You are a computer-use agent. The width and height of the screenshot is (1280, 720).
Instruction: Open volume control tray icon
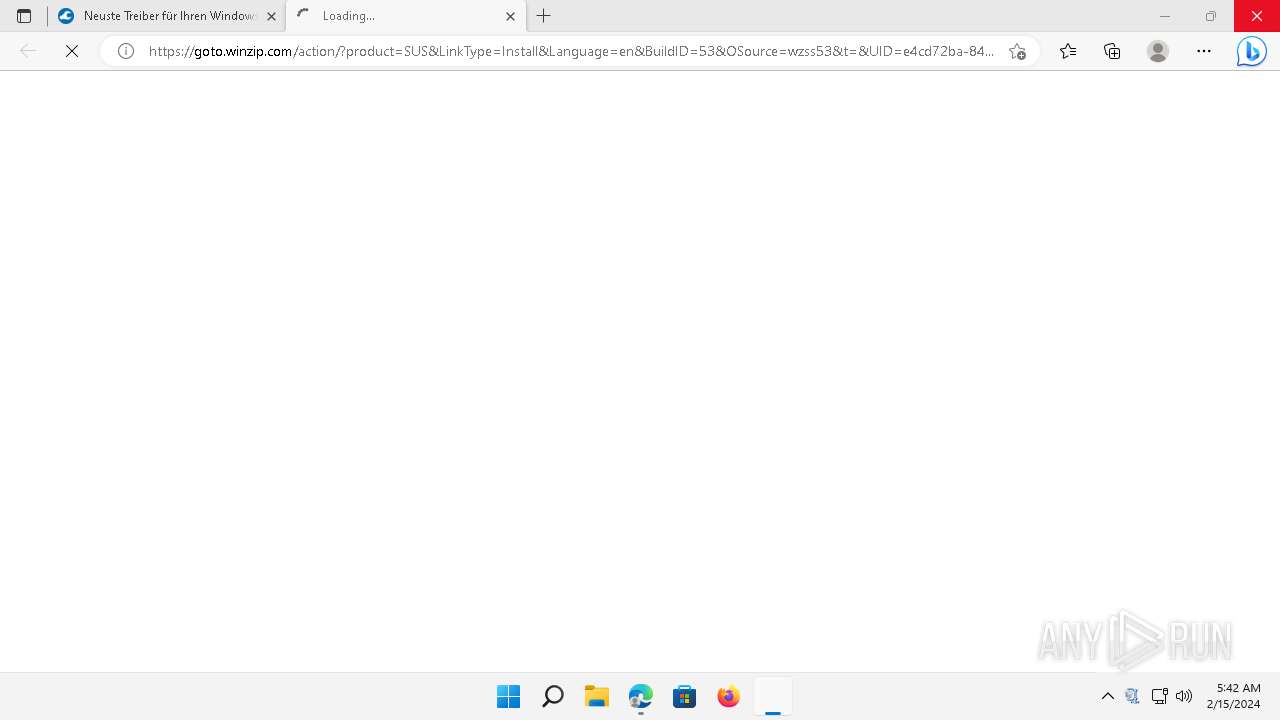1184,696
